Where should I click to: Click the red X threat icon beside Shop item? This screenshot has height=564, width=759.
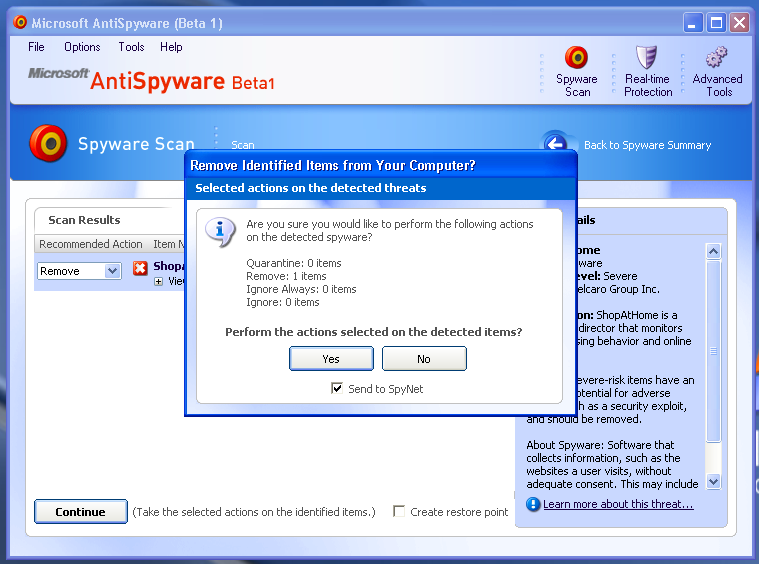pyautogui.click(x=140, y=268)
